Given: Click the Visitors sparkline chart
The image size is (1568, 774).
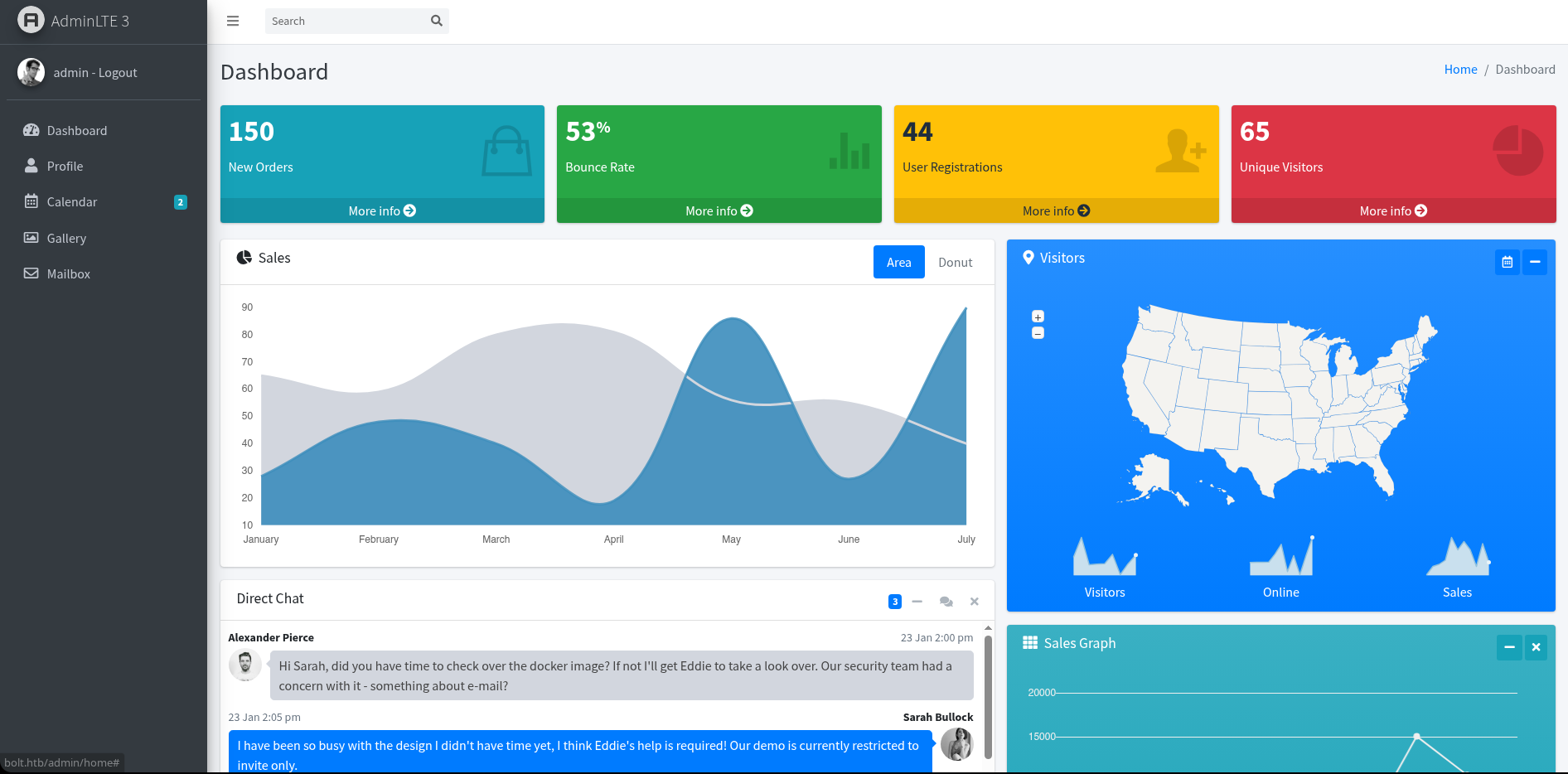Looking at the screenshot, I should (1105, 556).
